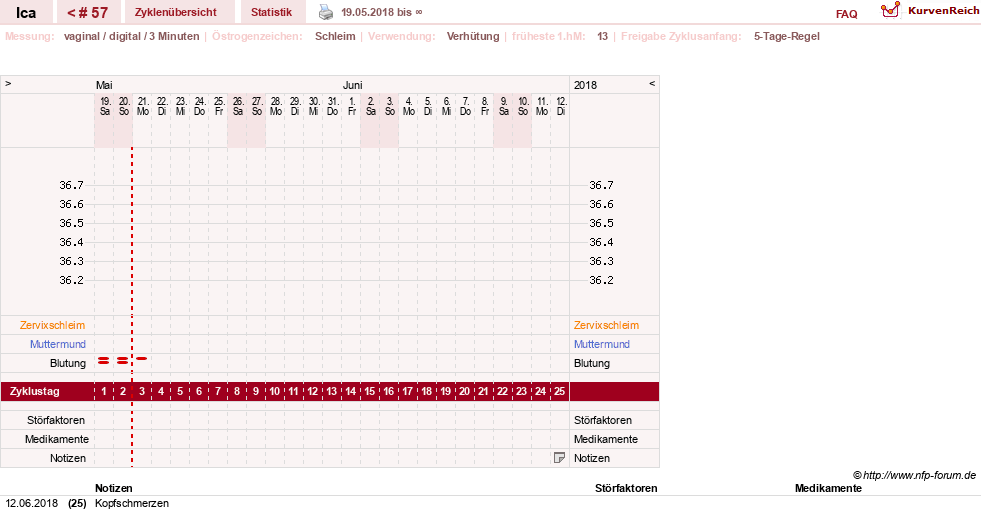The width and height of the screenshot is (981, 527).
Task: Click the left chart expand arrow
Action: [x=8, y=83]
